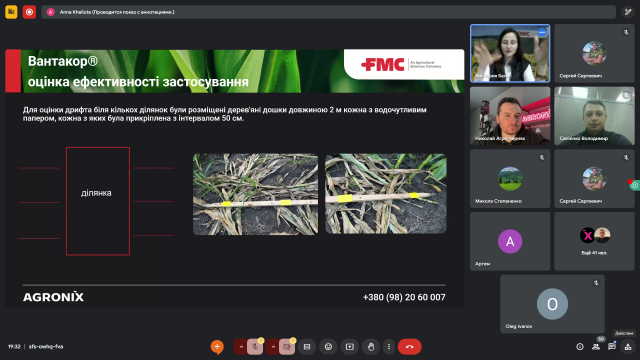Select Сапієнко Володимир video tile
Image resolution: width=640 pixels, height=360 pixels.
594,116
